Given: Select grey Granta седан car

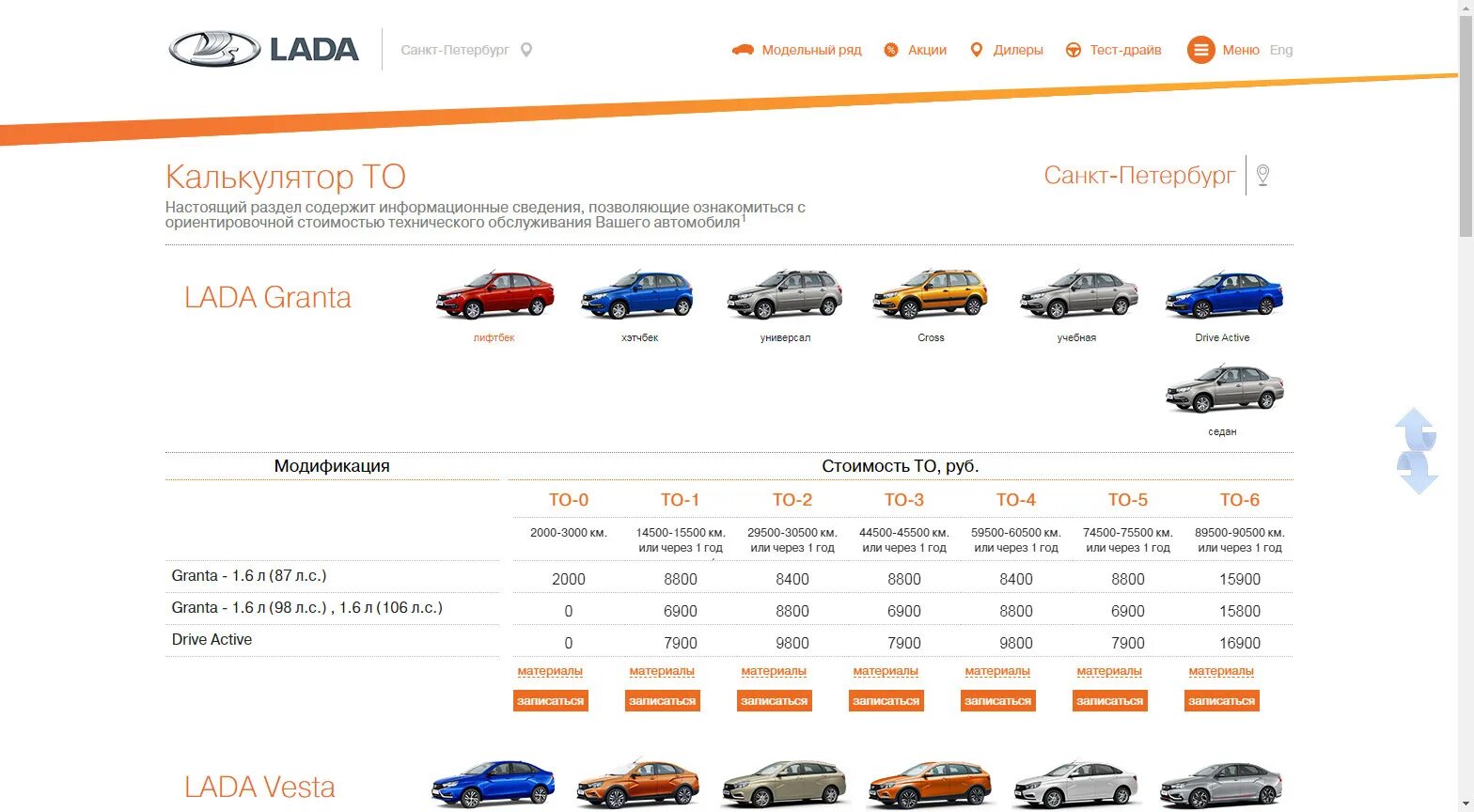Looking at the screenshot, I should [1223, 389].
